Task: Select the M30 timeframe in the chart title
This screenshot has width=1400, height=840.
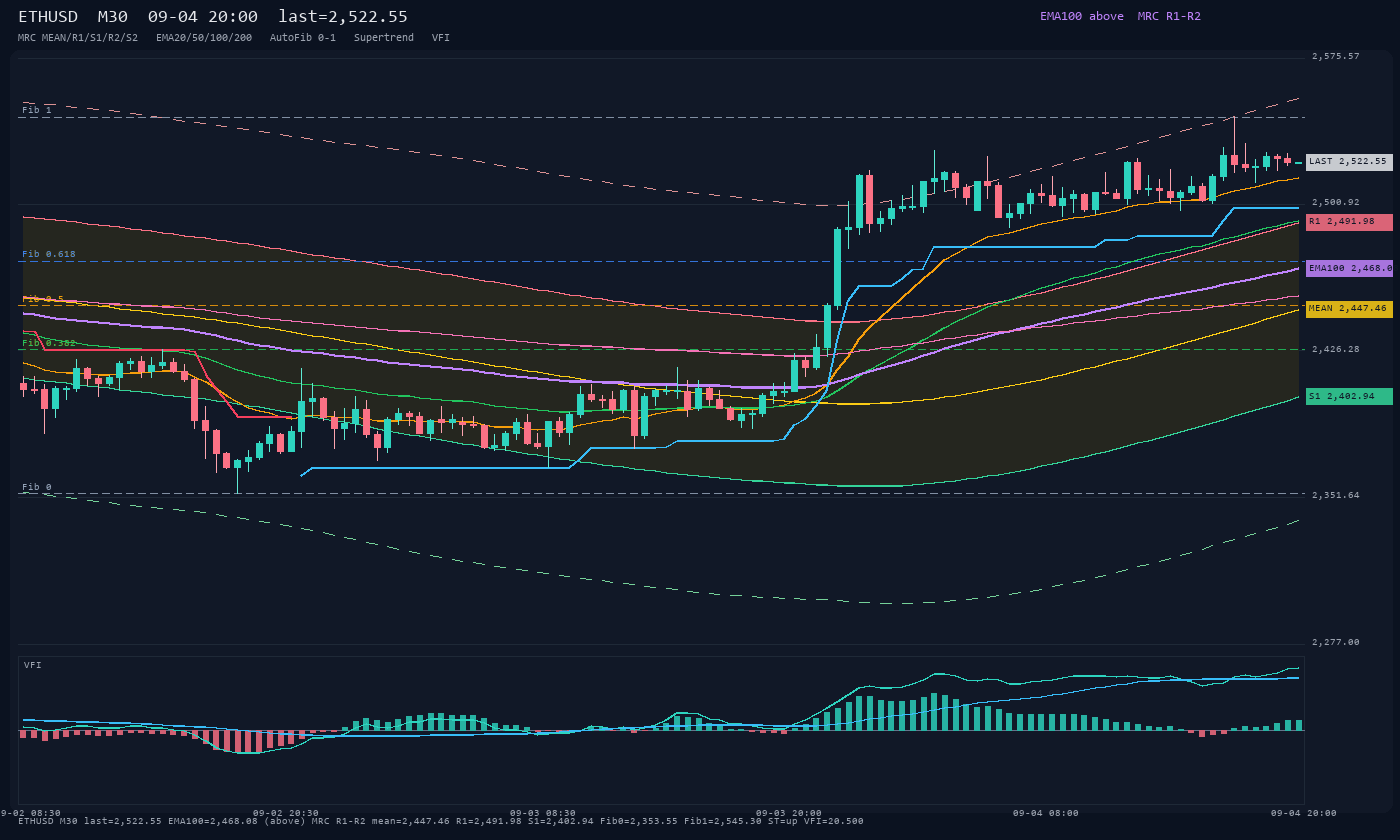Action: click(113, 17)
